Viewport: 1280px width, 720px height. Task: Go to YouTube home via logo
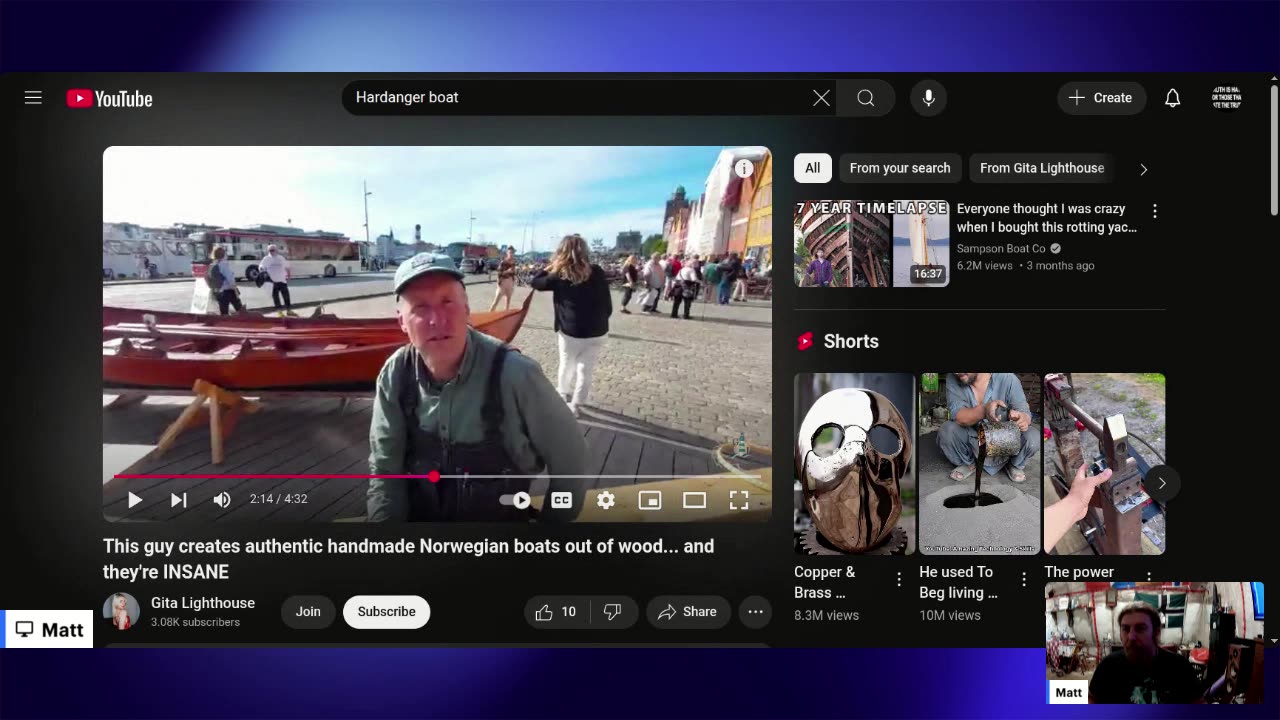tap(110, 98)
